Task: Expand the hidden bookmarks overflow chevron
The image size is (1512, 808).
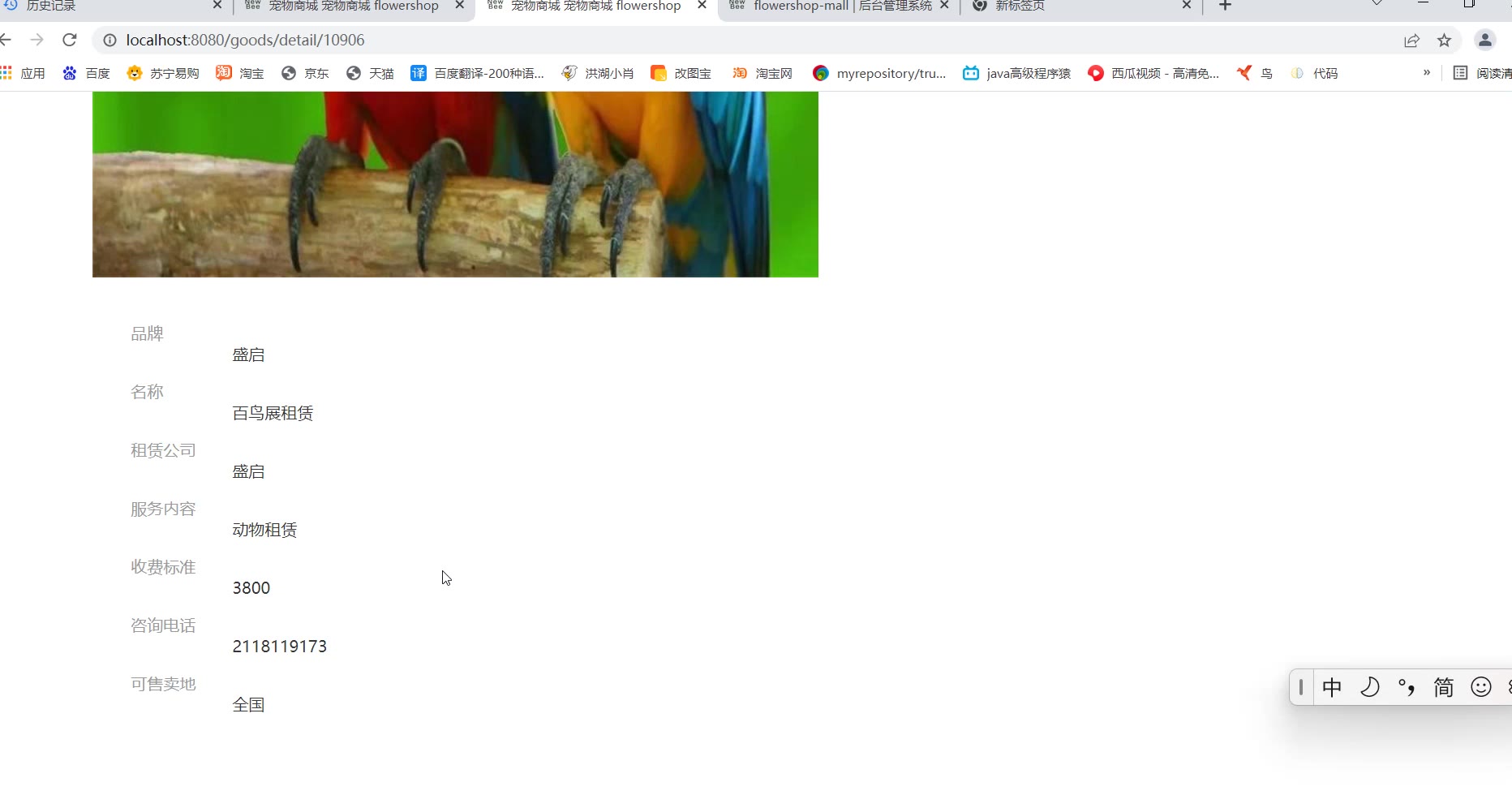Action: [x=1427, y=72]
